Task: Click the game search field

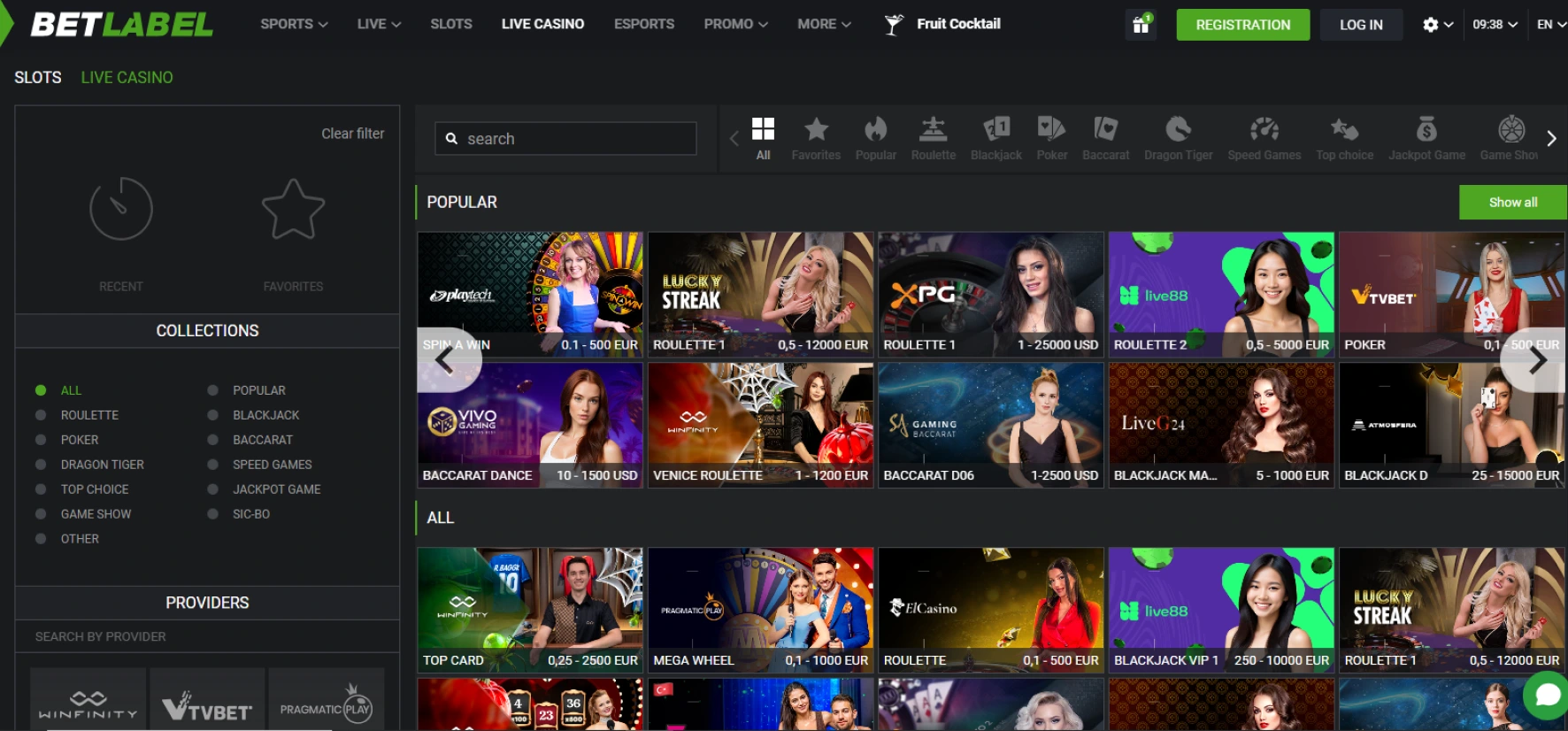Action: (565, 139)
